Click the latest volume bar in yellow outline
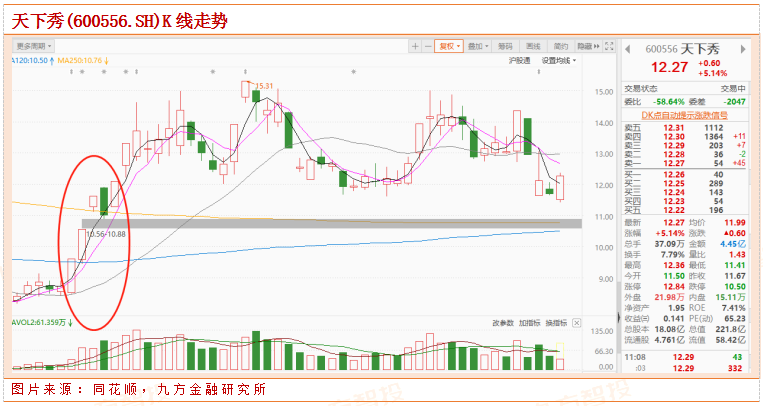The height and width of the screenshot is (406, 763). [x=560, y=356]
